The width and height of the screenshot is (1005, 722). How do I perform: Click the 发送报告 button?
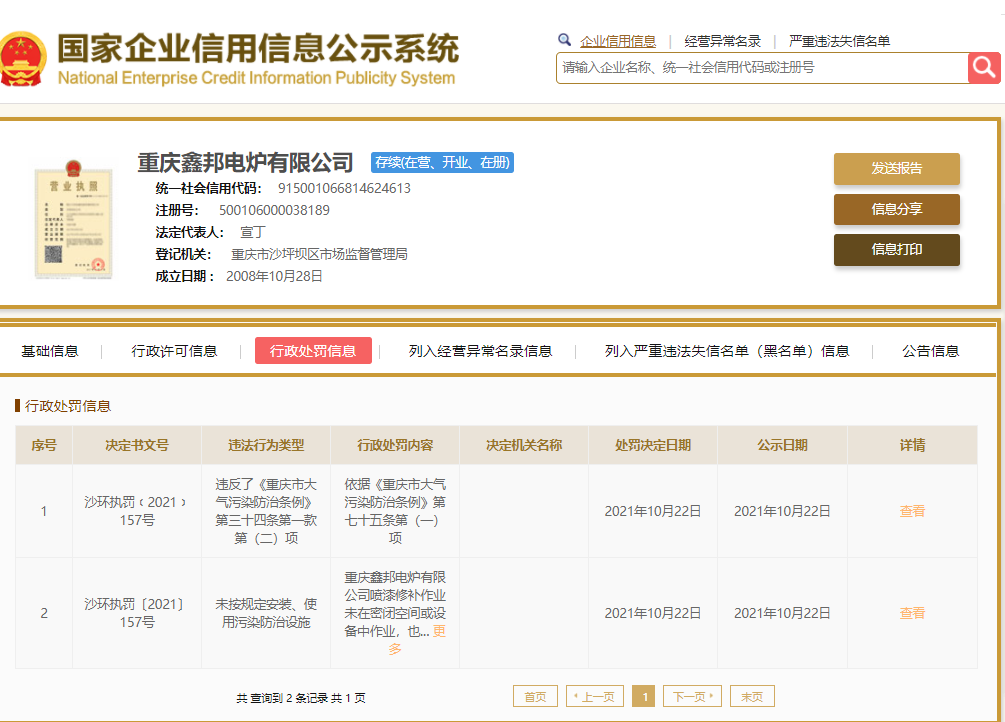pyautogui.click(x=897, y=169)
